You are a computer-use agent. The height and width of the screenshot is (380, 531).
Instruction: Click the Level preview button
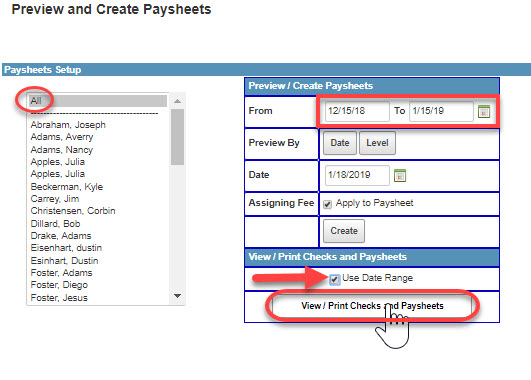click(x=377, y=143)
